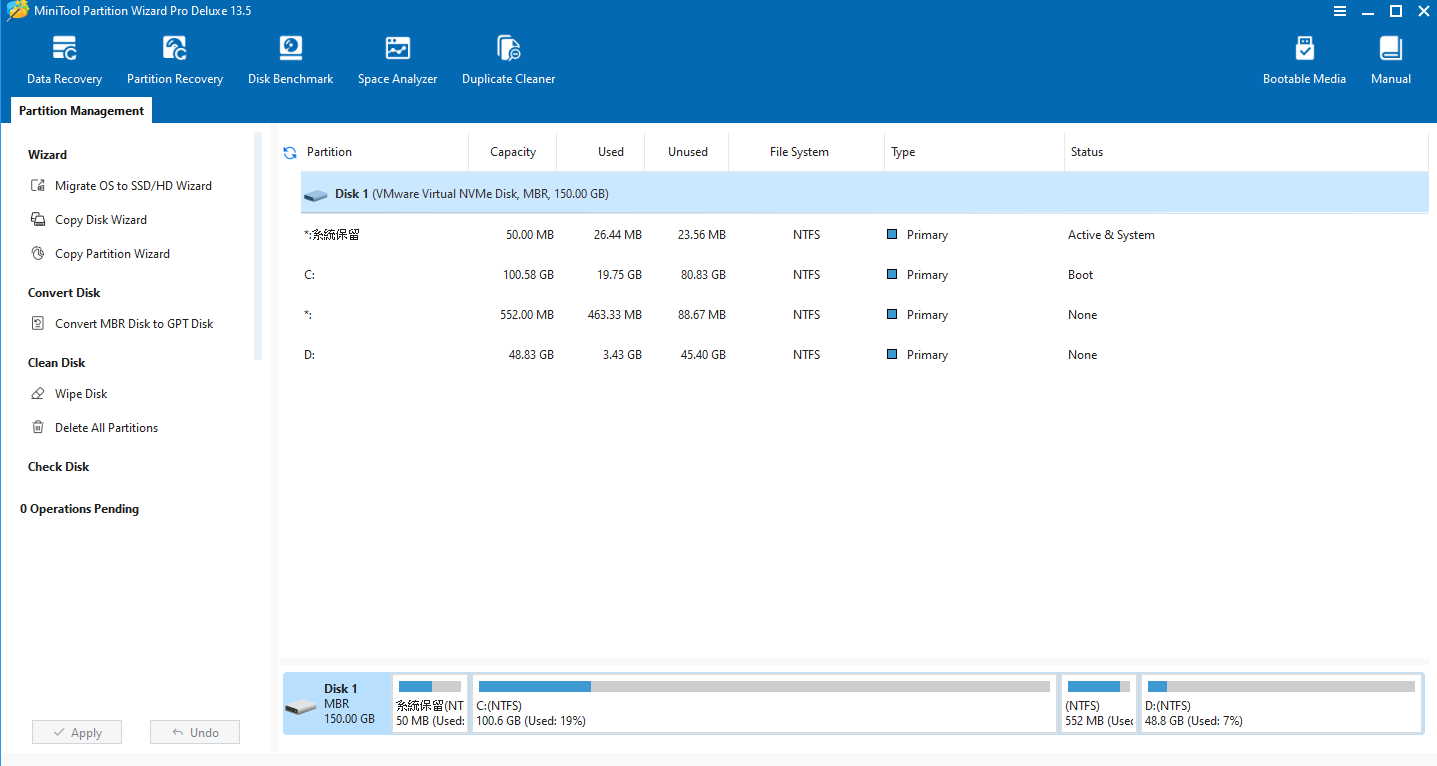This screenshot has height=766, width=1437.
Task: Click the Undo button
Action: (195, 732)
